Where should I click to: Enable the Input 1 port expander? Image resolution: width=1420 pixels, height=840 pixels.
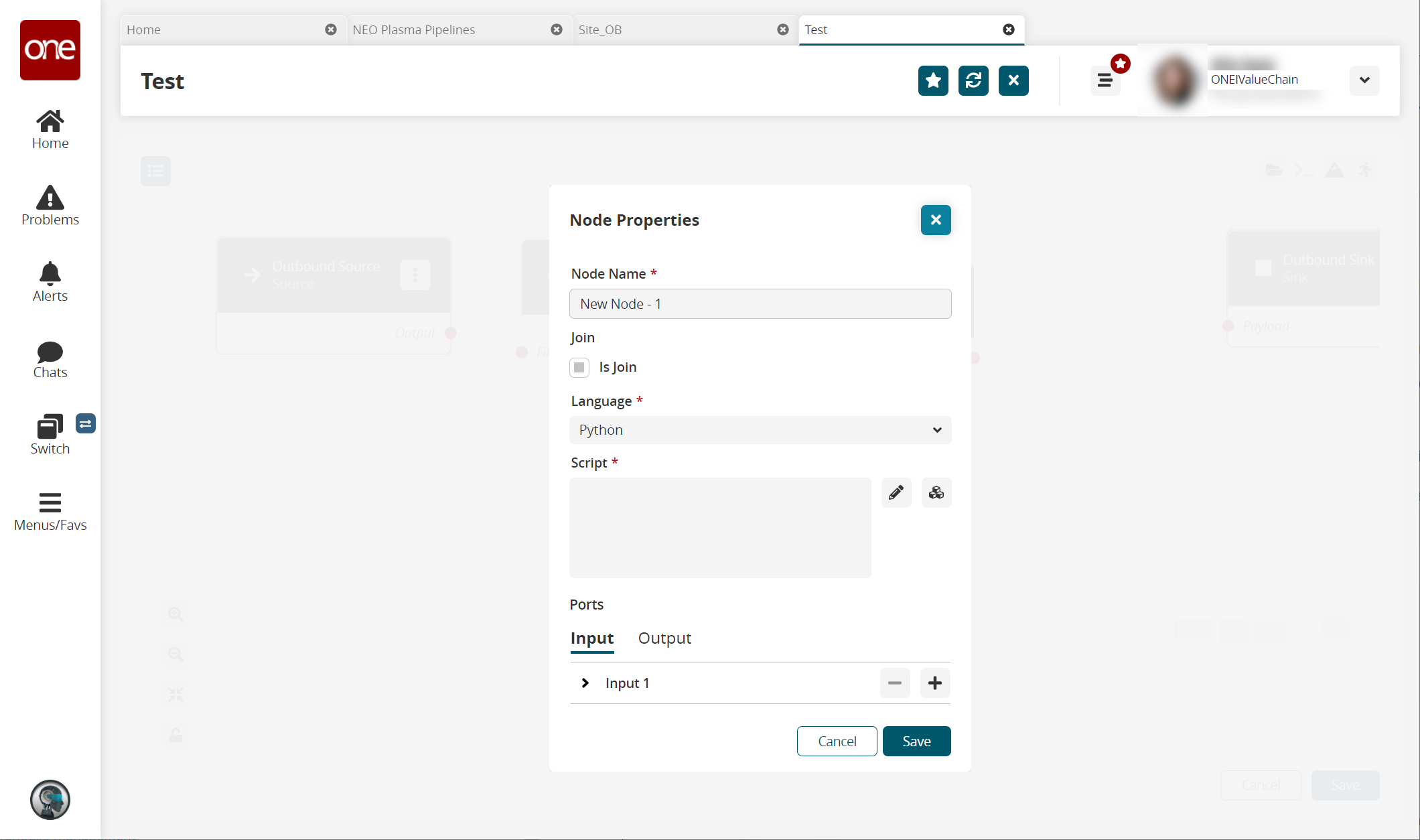pyautogui.click(x=586, y=683)
